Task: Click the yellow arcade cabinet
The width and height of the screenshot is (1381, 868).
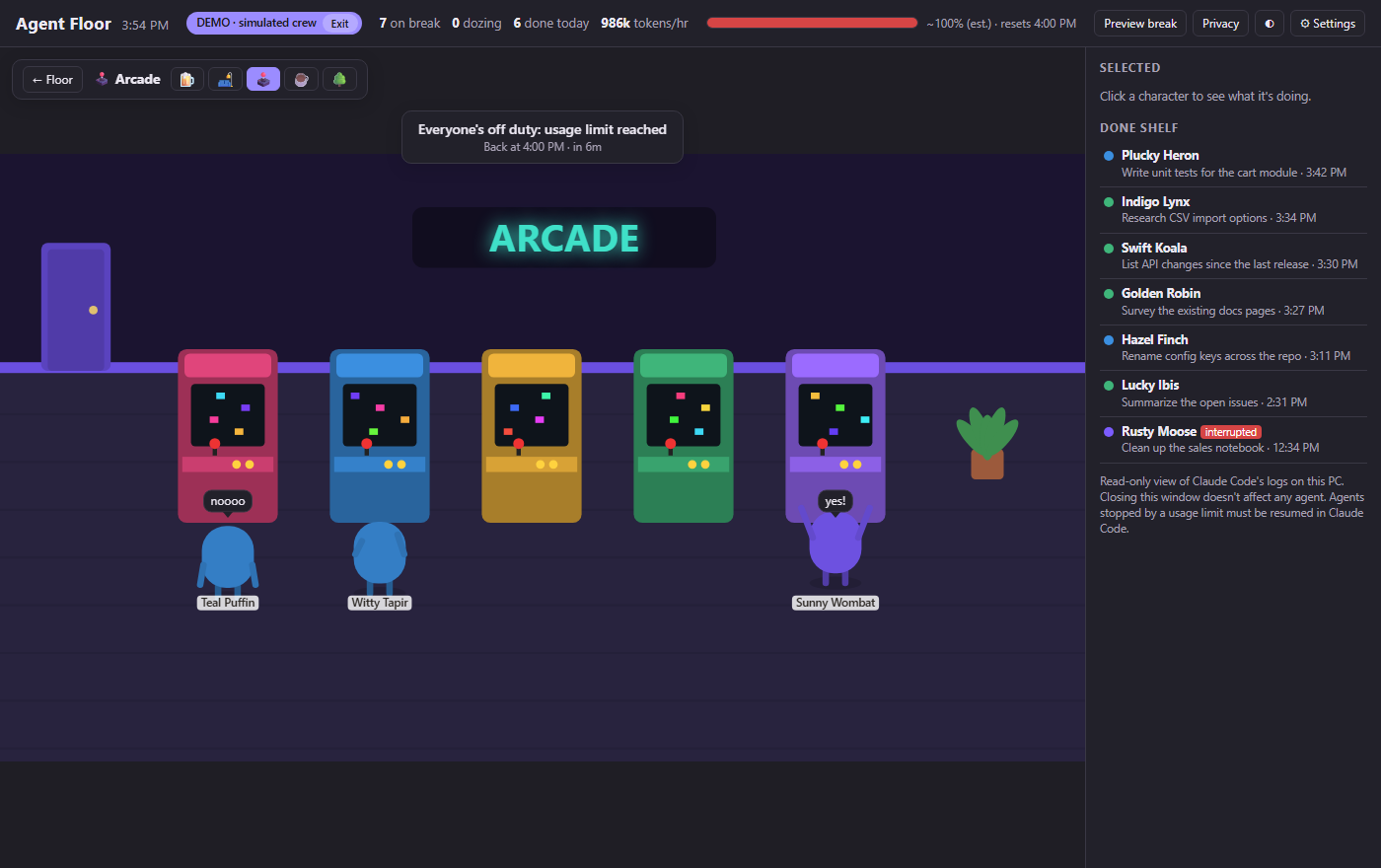Action: (x=532, y=435)
